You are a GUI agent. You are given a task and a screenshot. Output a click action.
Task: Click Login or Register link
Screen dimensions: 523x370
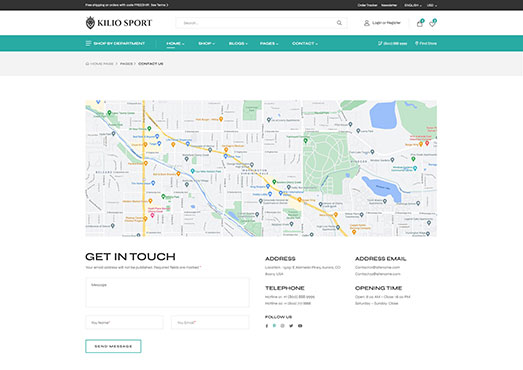point(386,23)
